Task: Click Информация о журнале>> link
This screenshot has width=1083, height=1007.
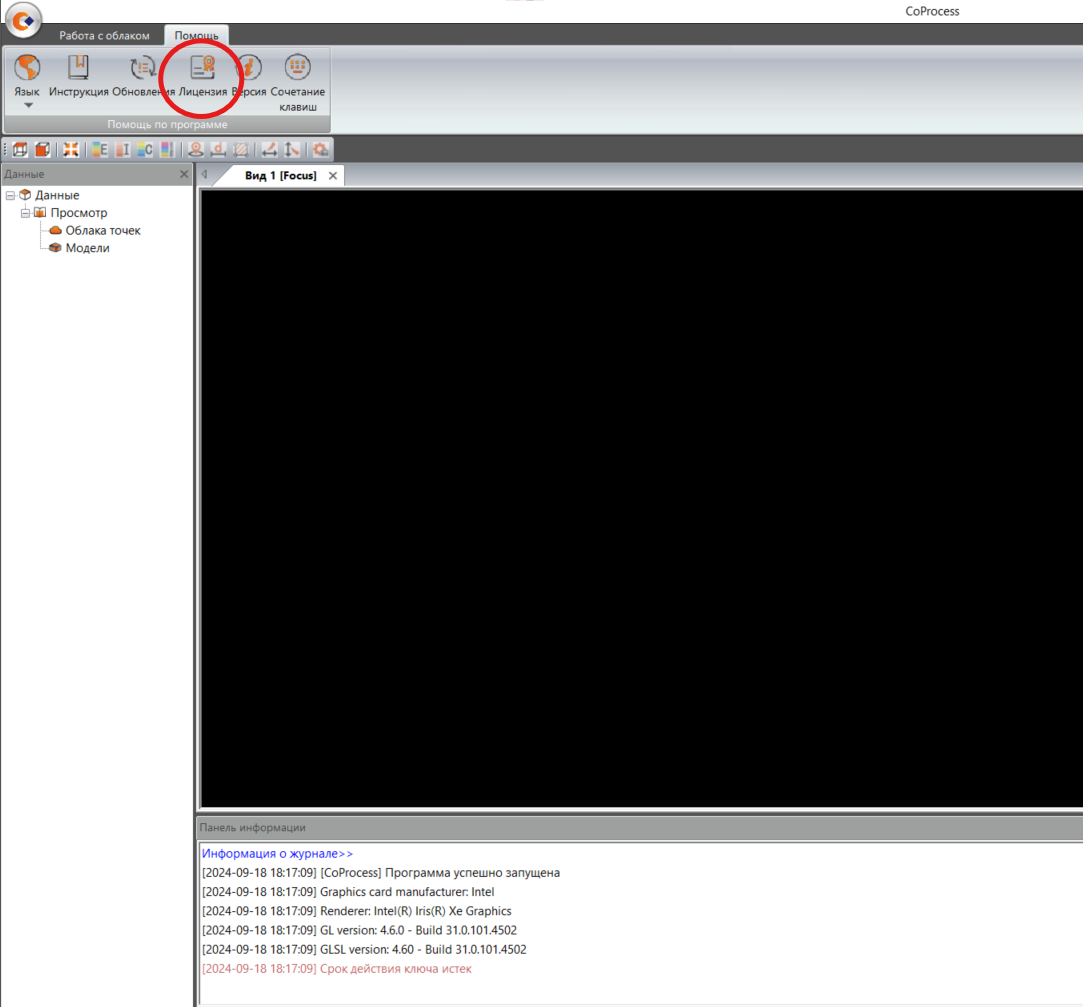Action: point(277,854)
